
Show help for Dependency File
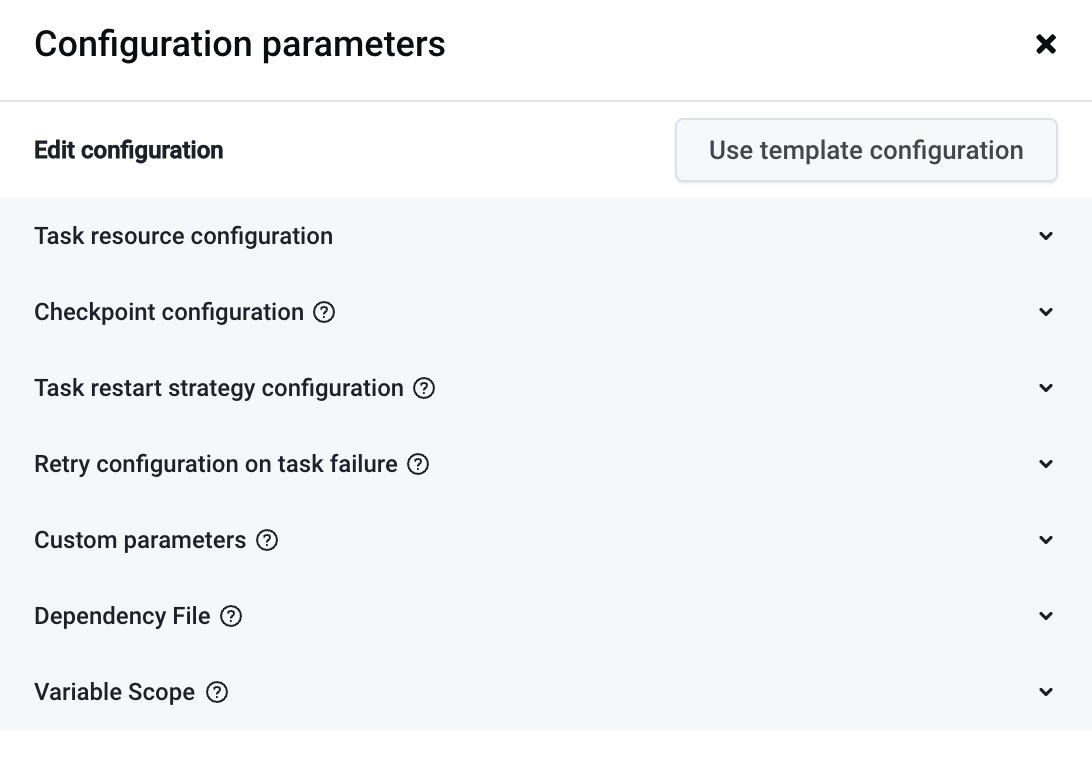tap(231, 616)
